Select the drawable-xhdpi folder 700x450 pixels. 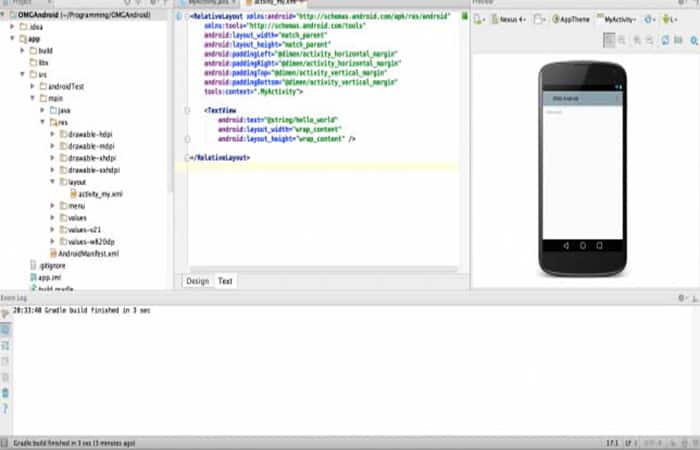[x=88, y=158]
